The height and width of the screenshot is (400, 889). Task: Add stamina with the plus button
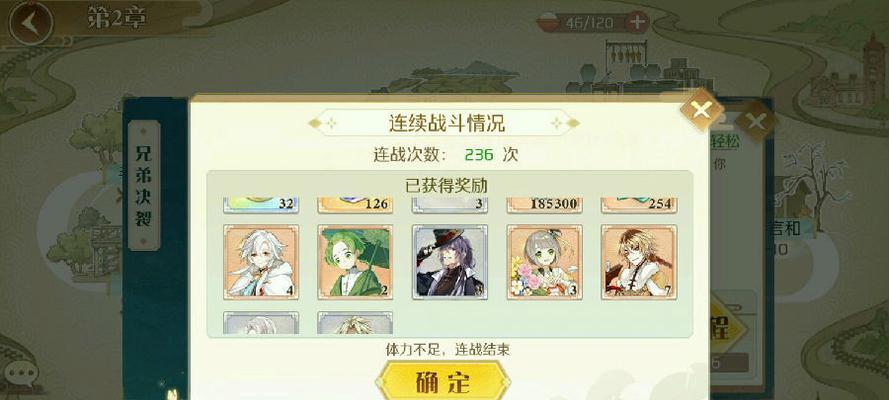pos(638,23)
